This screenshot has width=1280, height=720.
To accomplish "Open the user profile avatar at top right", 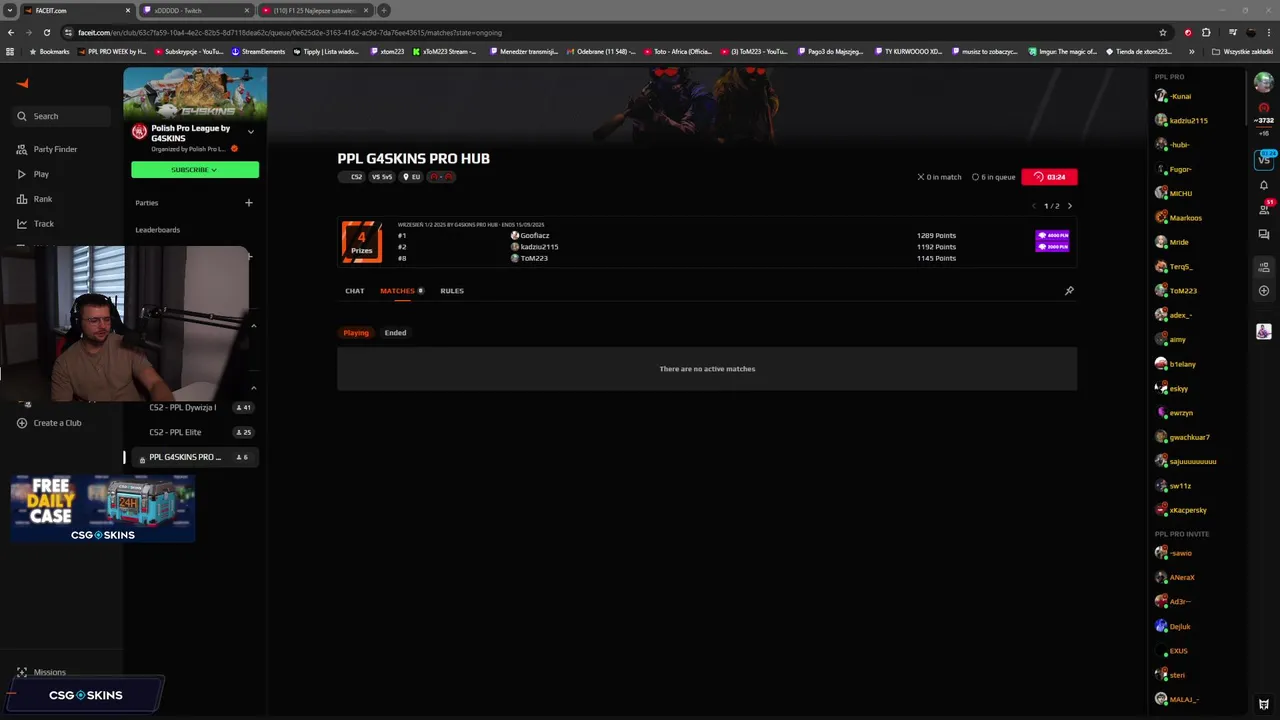I will tap(1264, 82).
